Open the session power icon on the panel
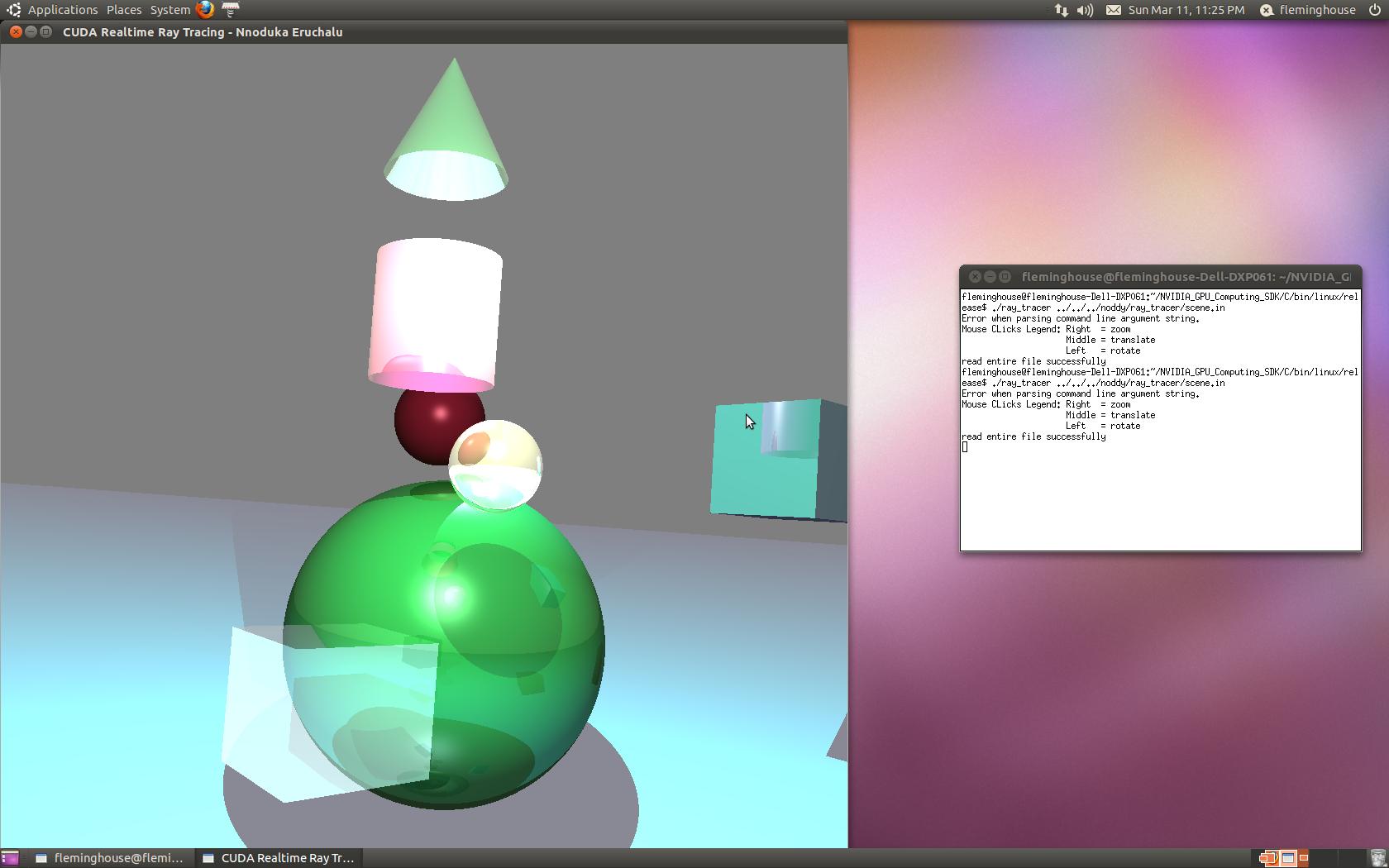Image resolution: width=1389 pixels, height=868 pixels. click(1373, 10)
